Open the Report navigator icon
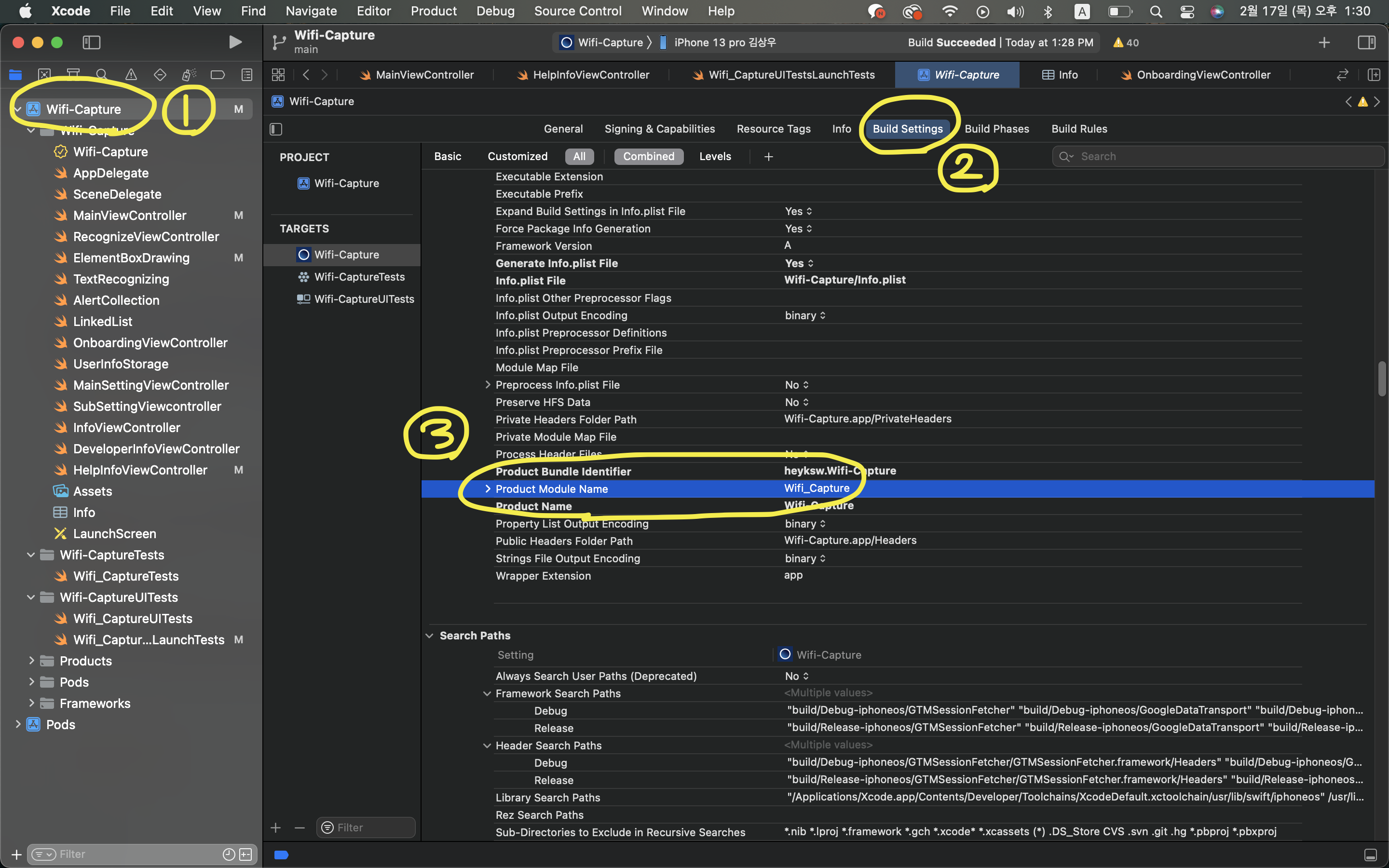Screen dimensions: 1389x868 coord(247,75)
